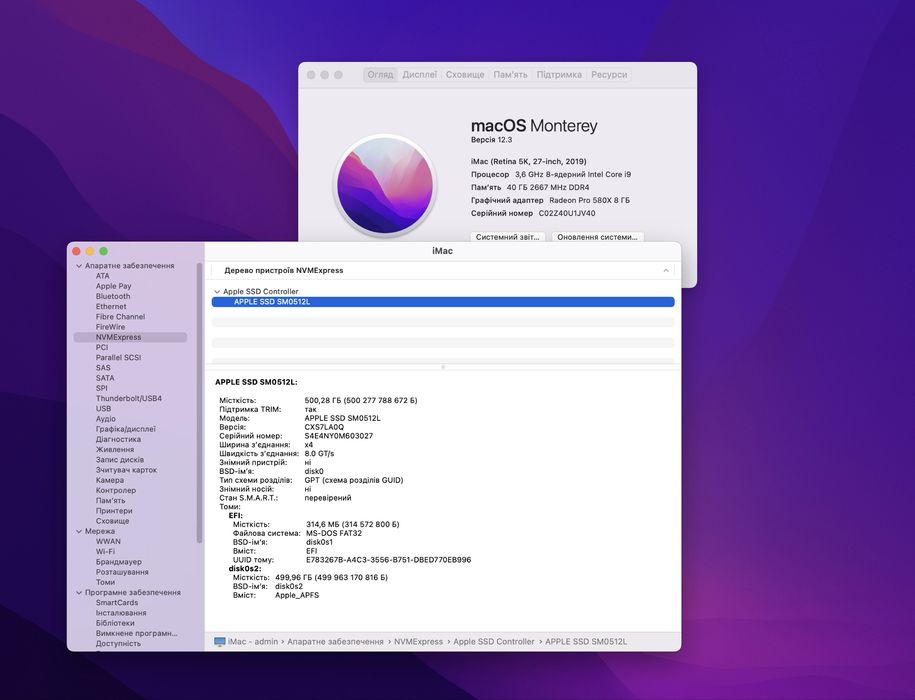Click the macOS Monterey logo image
Image resolution: width=915 pixels, height=700 pixels.
(x=385, y=186)
